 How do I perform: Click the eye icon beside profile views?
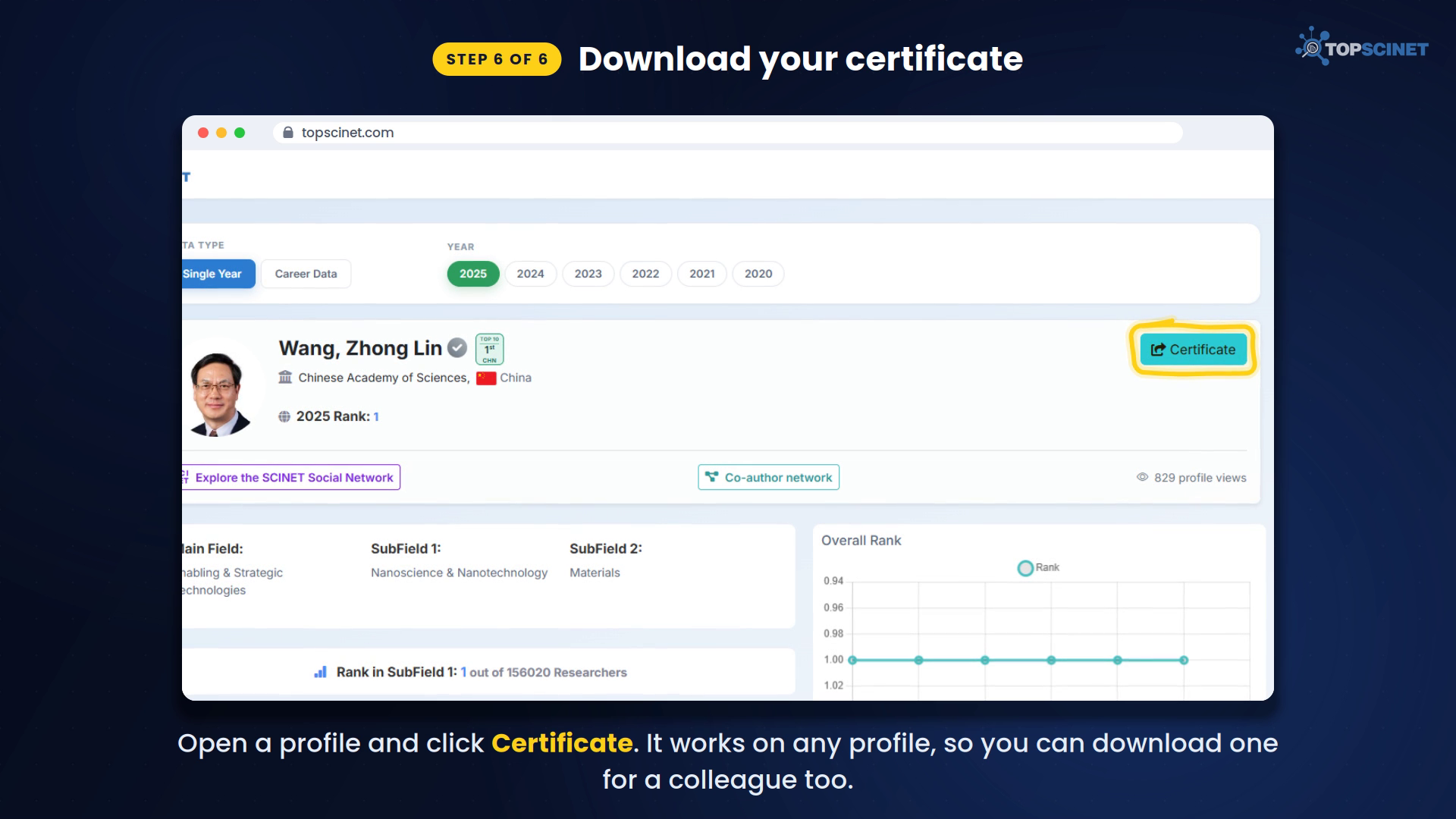click(1142, 477)
